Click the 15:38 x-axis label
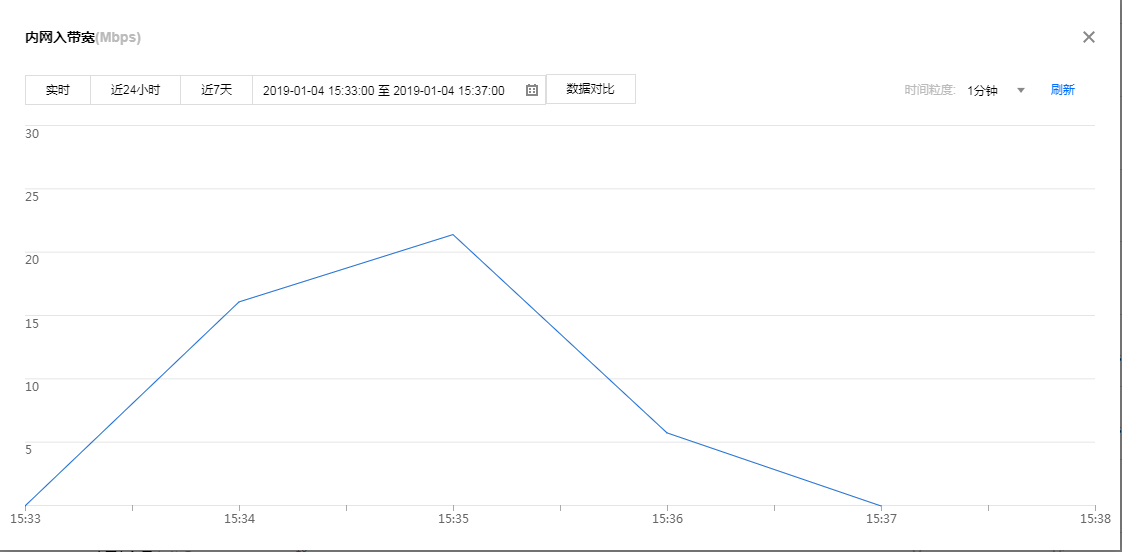The image size is (1122, 552). [x=1095, y=519]
